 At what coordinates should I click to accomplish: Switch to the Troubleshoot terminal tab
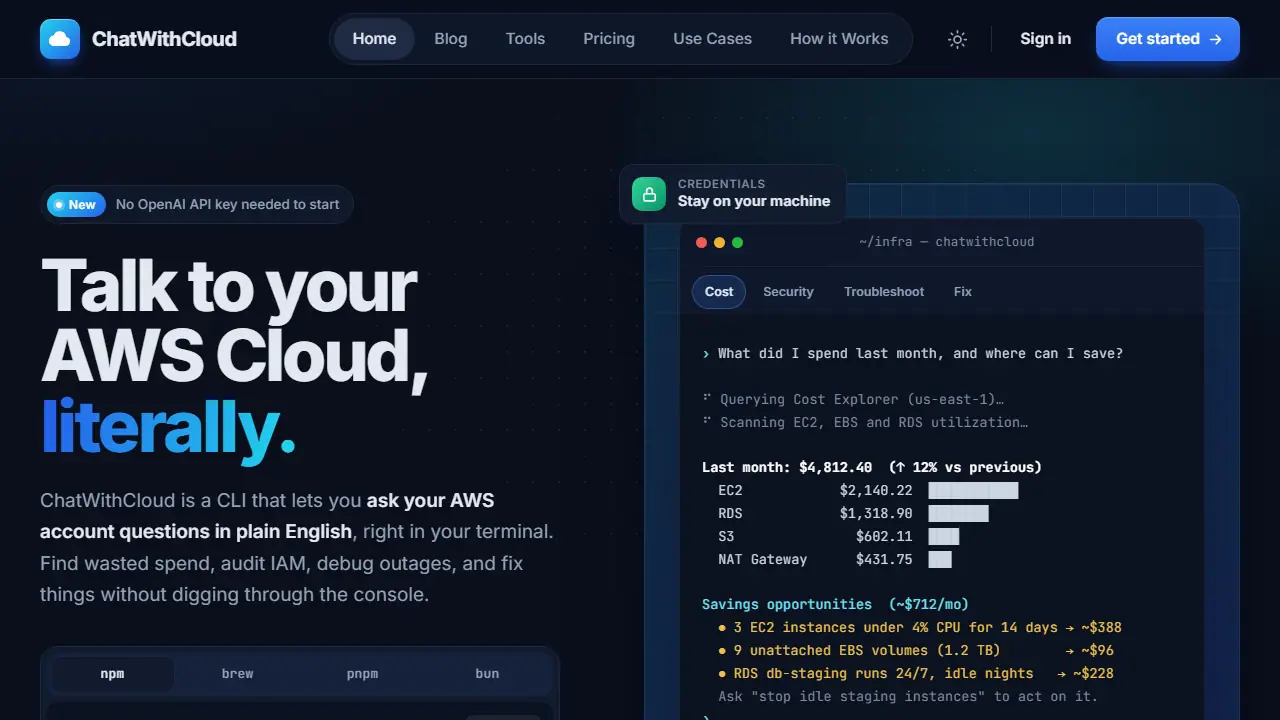point(884,292)
